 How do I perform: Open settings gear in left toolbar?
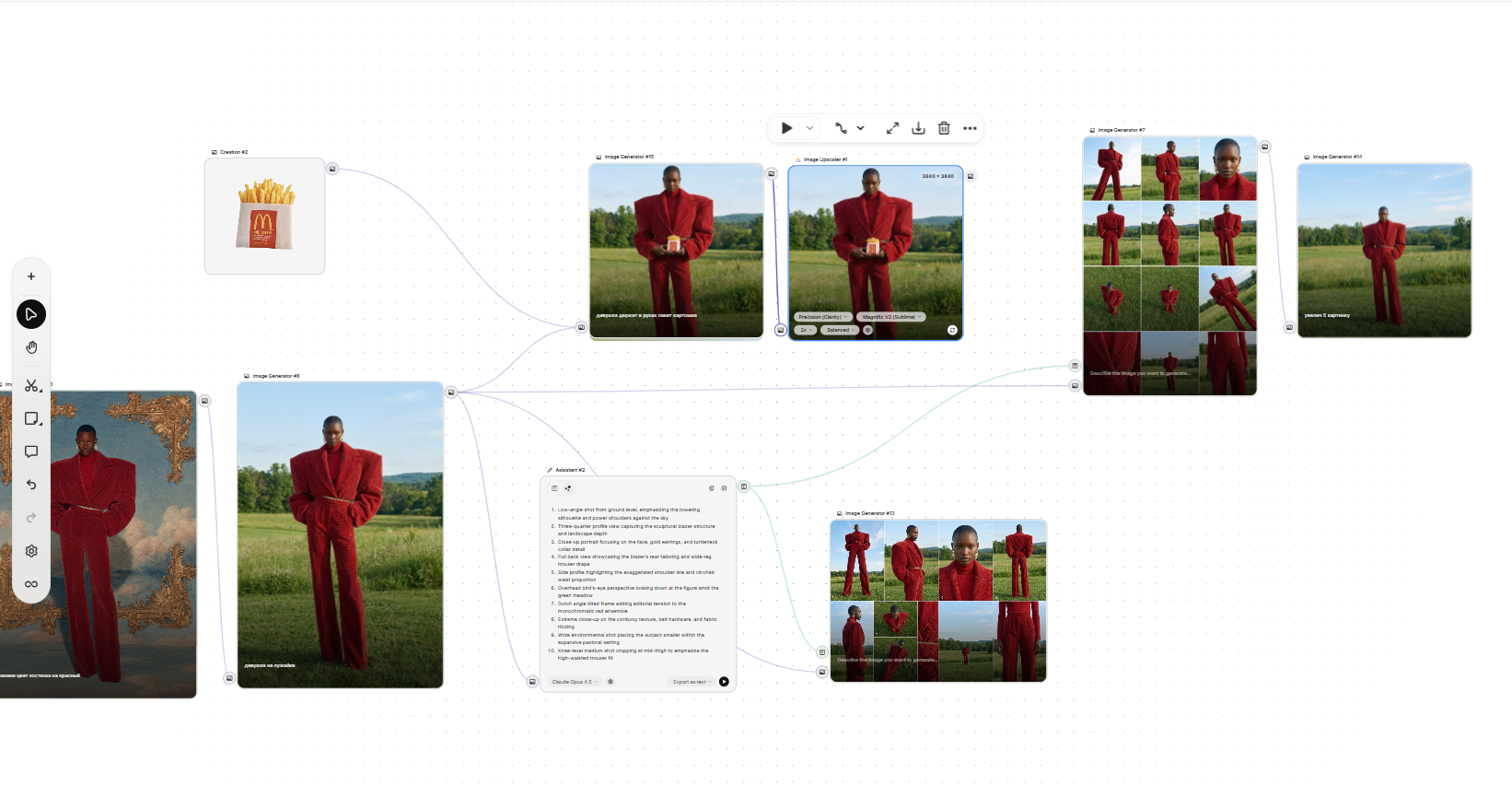[31, 551]
